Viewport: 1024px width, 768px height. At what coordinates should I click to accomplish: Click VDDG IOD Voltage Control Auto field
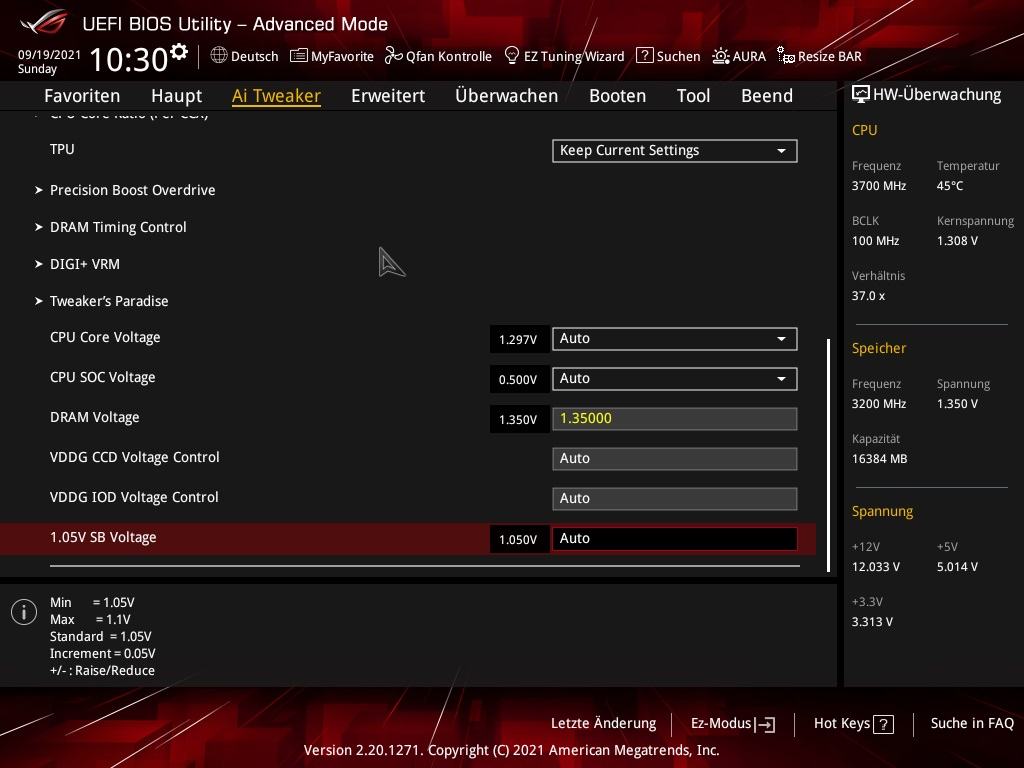point(675,498)
